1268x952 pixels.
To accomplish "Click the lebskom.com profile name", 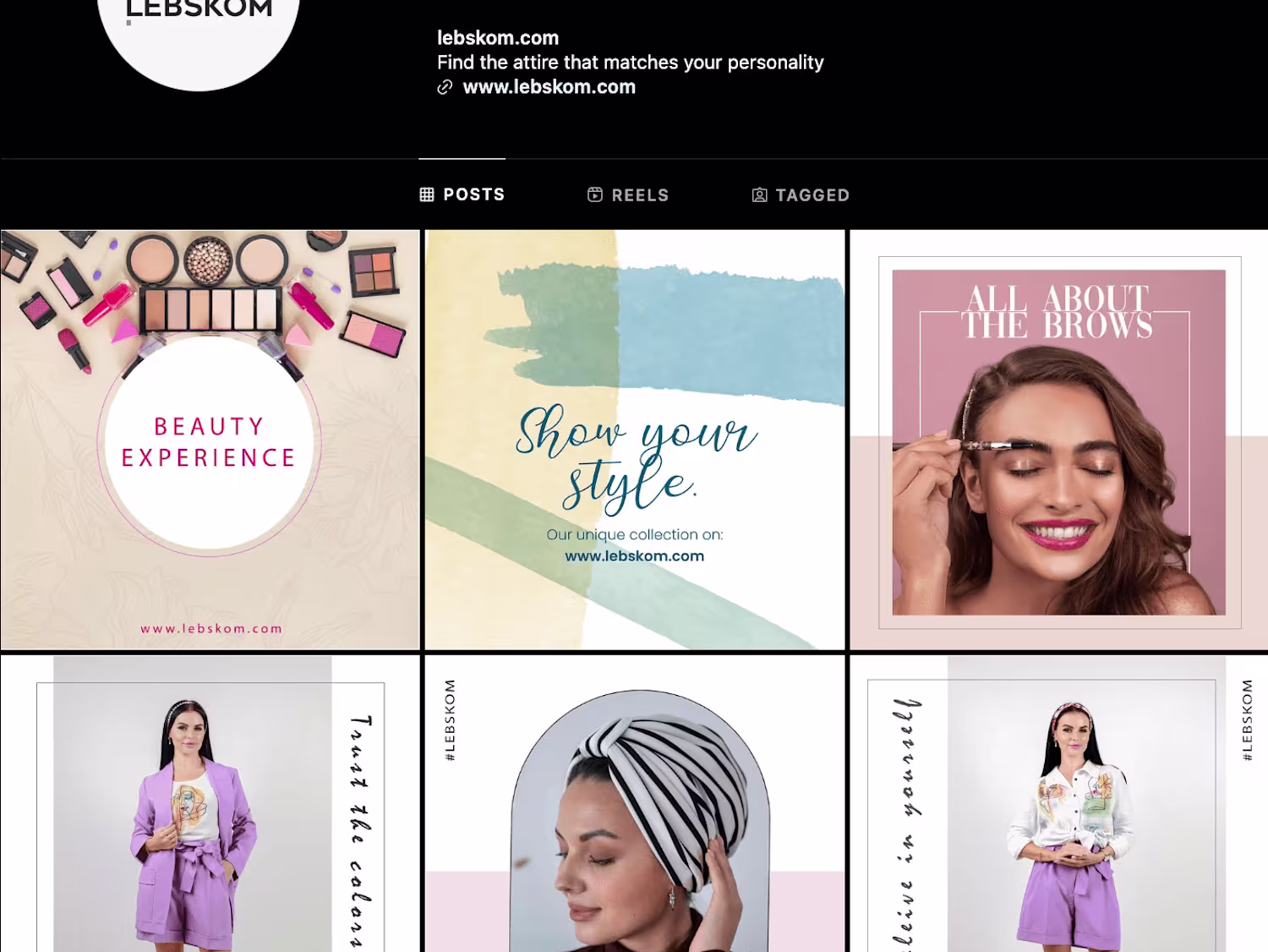I will (498, 38).
